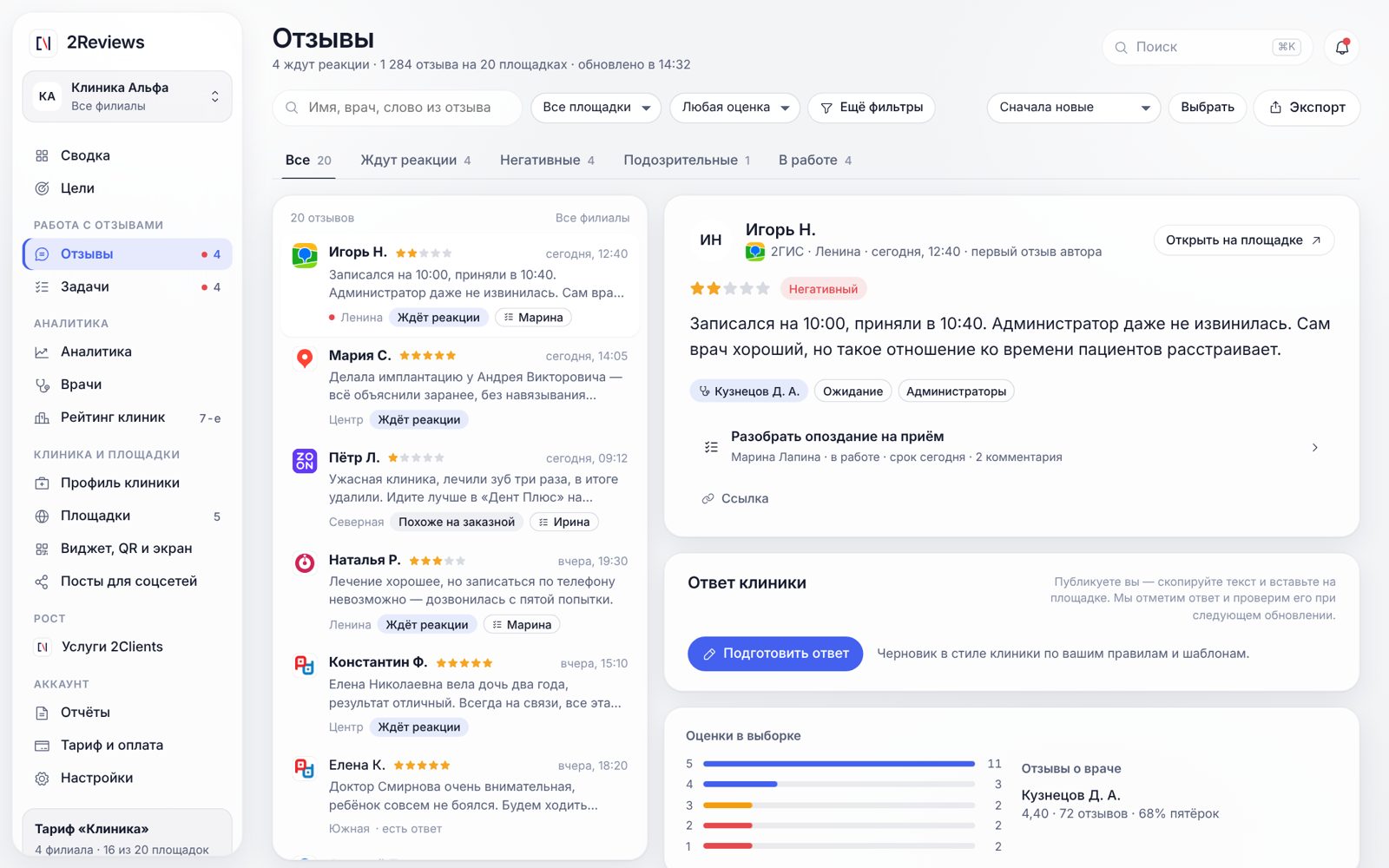This screenshot has width=1389, height=868.
Task: Click the 2Reviews logo icon
Action: tap(43, 43)
